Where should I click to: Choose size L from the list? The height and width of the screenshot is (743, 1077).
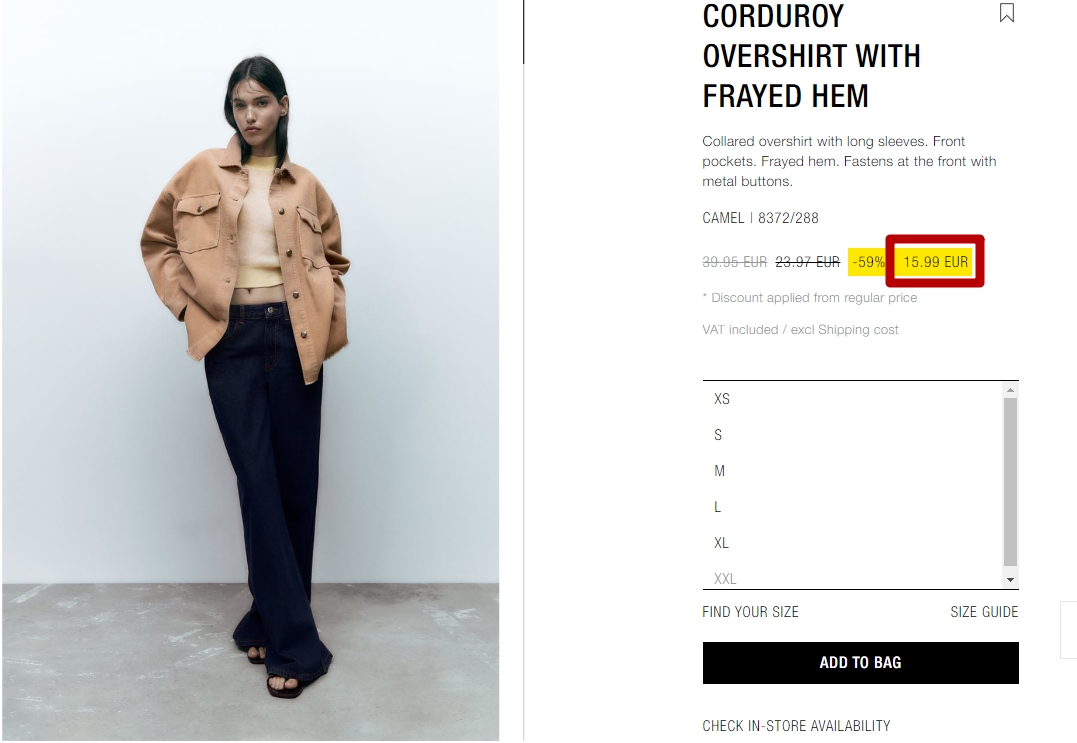coord(853,507)
